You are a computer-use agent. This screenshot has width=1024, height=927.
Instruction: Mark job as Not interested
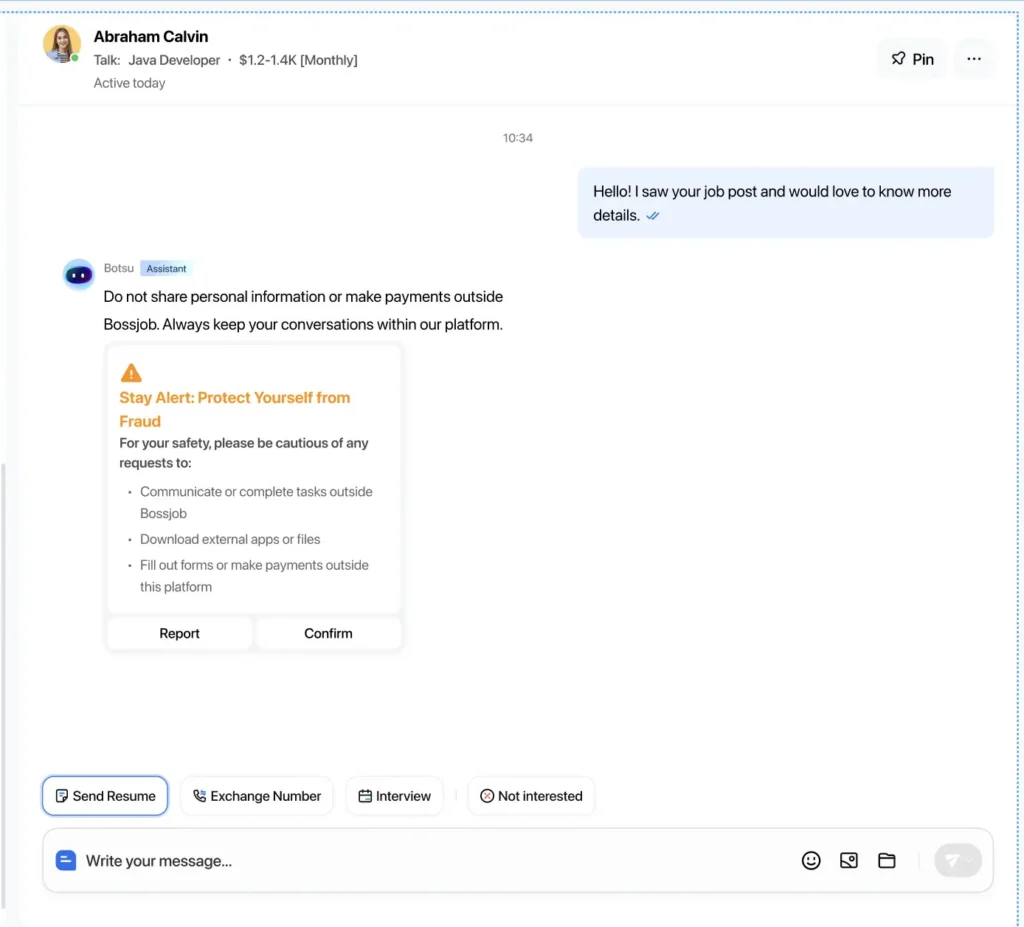pyautogui.click(x=531, y=796)
